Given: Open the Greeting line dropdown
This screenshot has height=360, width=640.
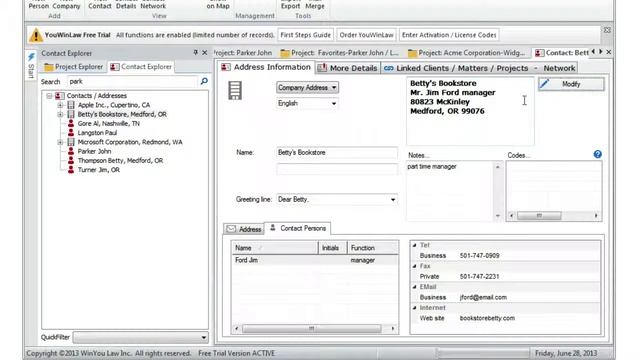Looking at the screenshot, I should pos(393,200).
